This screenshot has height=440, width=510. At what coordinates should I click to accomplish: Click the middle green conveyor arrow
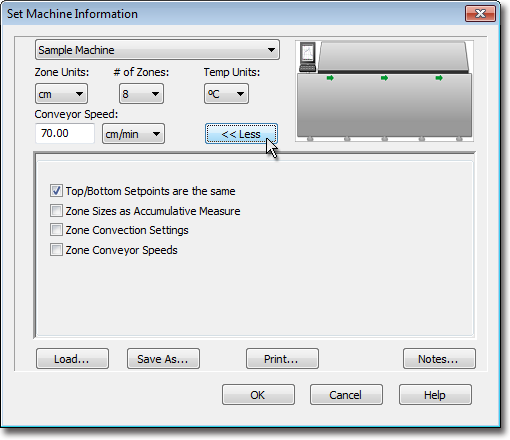[x=384, y=78]
